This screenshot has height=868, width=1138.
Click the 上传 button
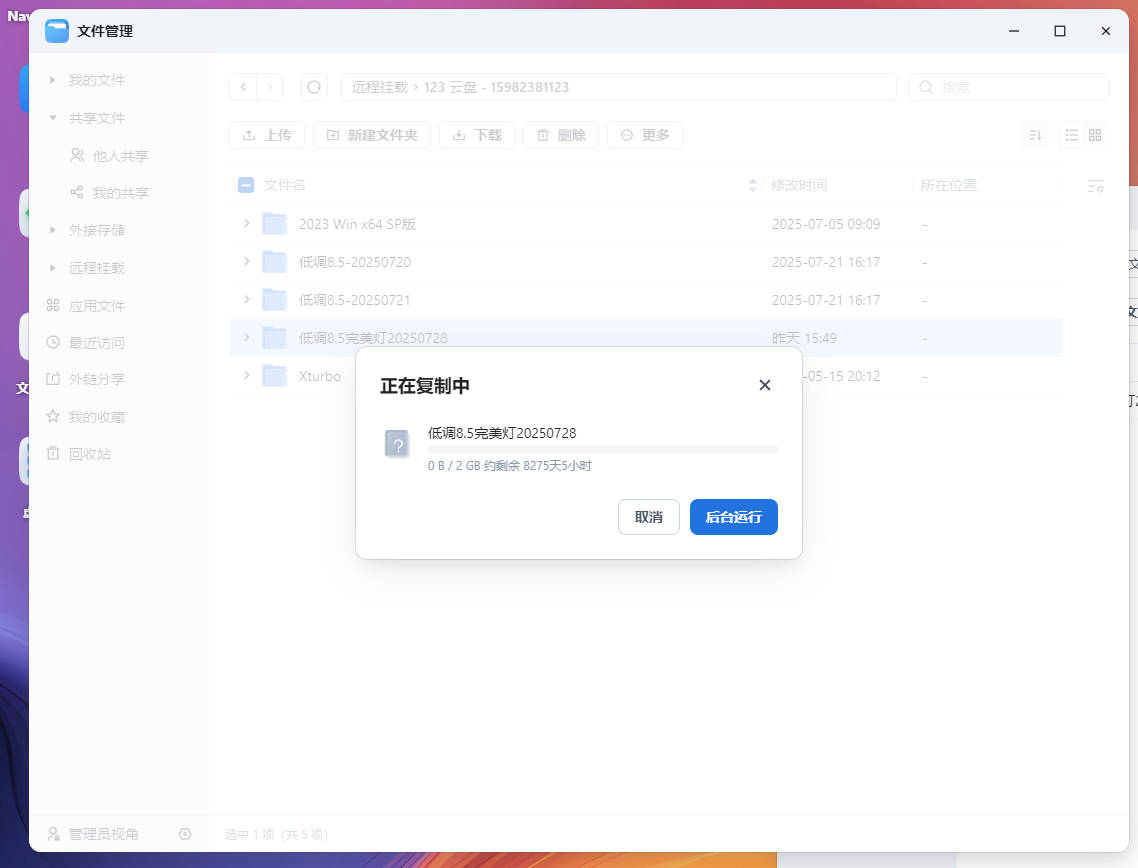click(267, 135)
